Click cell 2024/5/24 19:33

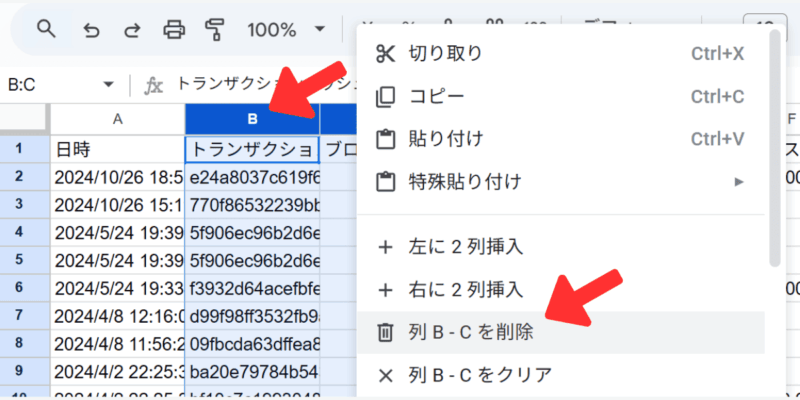118,287
